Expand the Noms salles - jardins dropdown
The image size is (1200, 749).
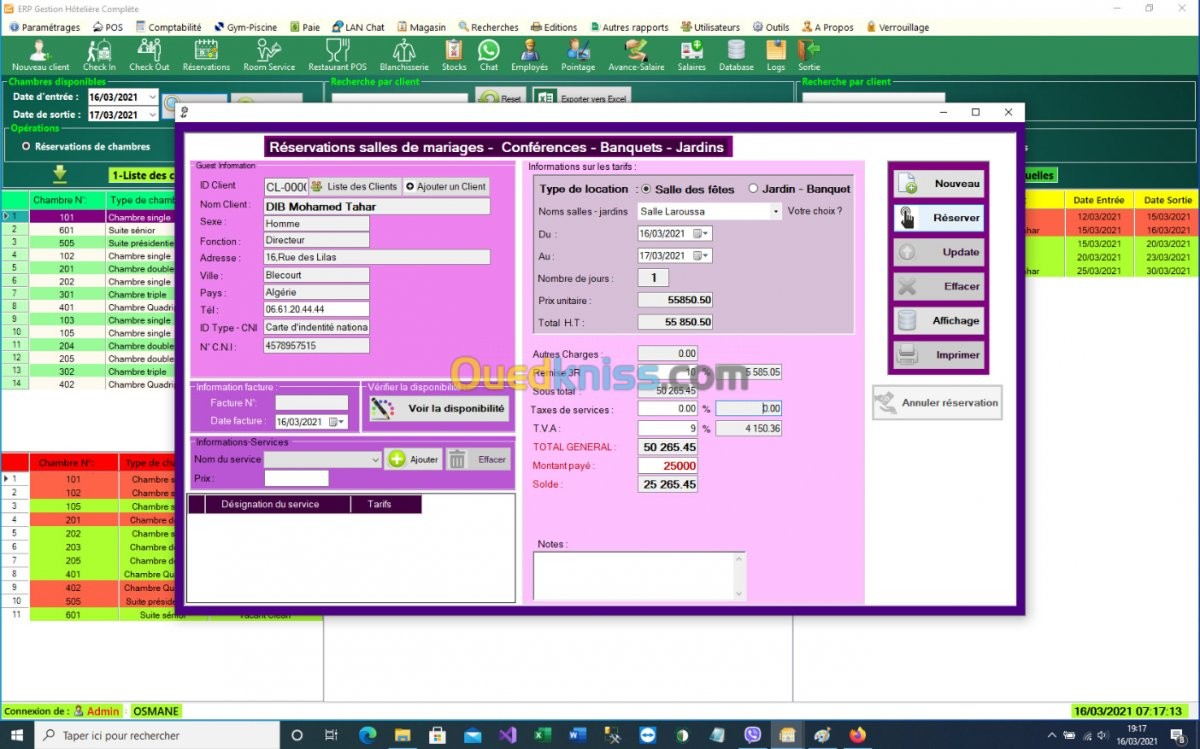776,212
